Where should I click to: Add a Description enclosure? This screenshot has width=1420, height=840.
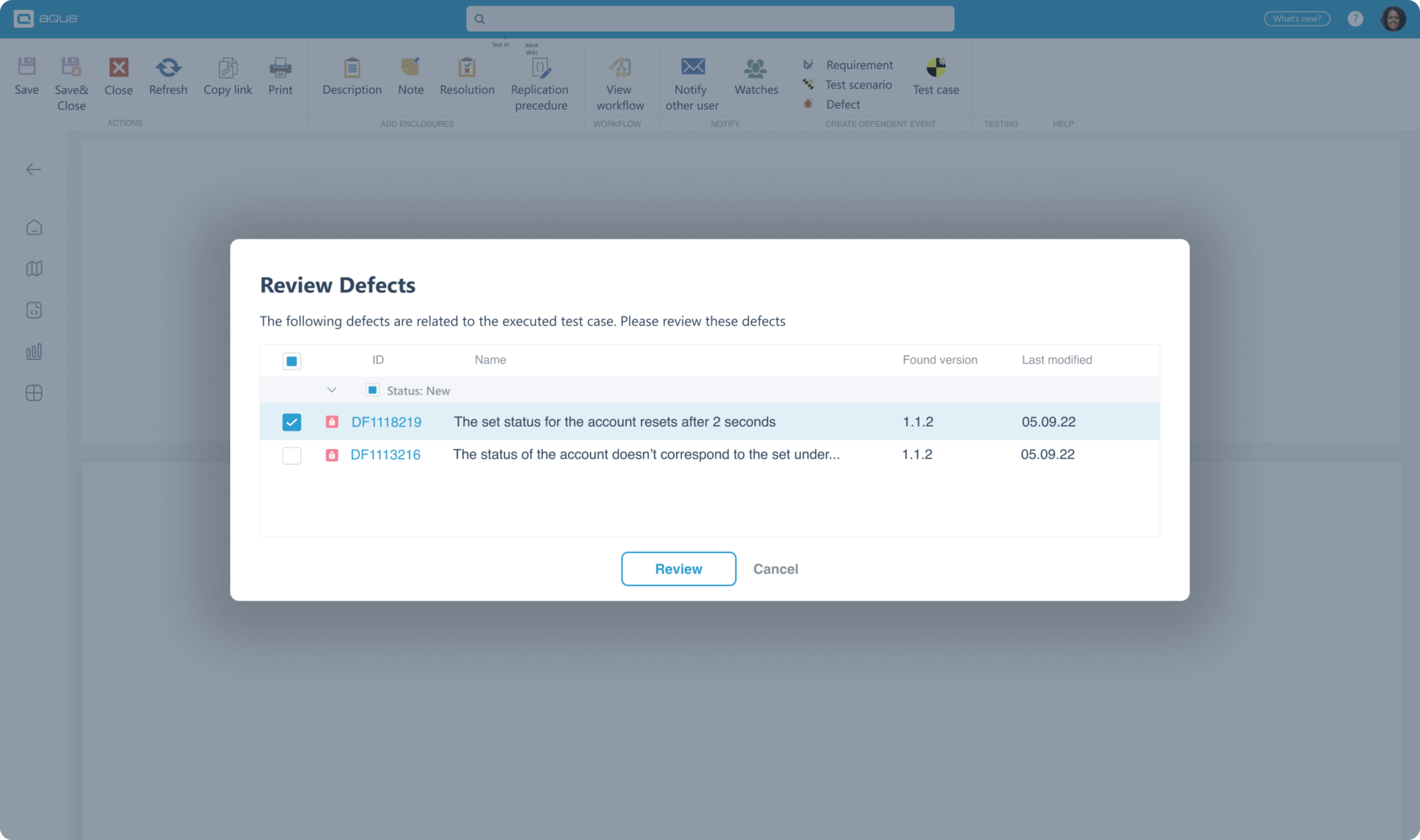(351, 78)
